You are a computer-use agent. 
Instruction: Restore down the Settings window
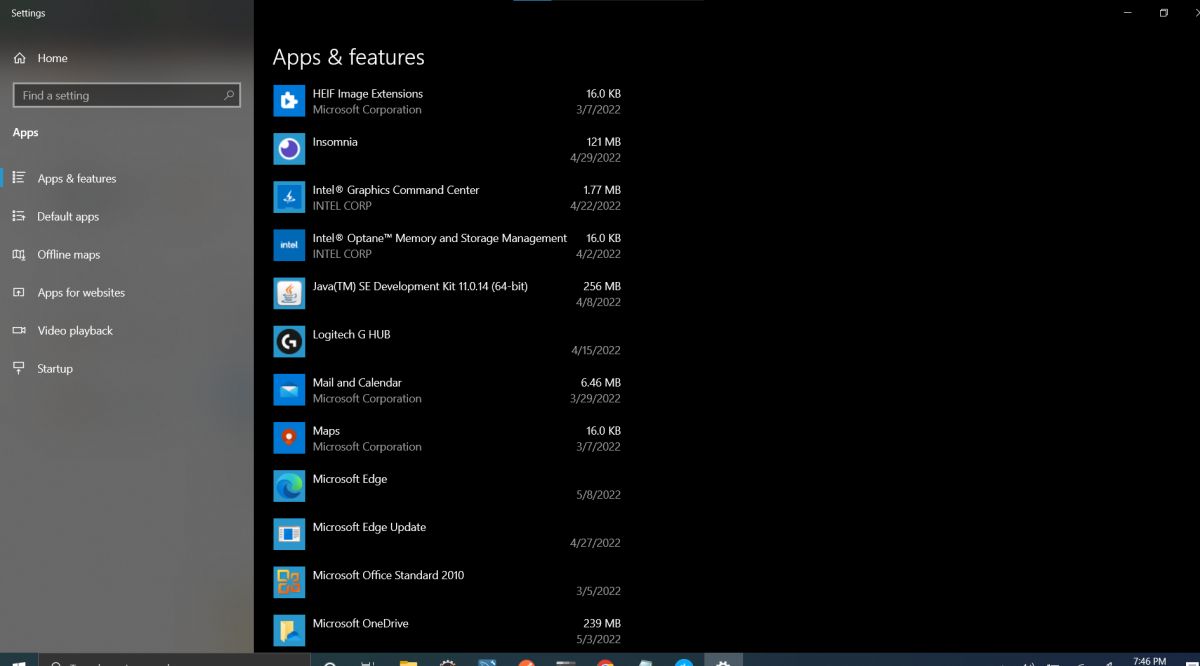click(1164, 13)
